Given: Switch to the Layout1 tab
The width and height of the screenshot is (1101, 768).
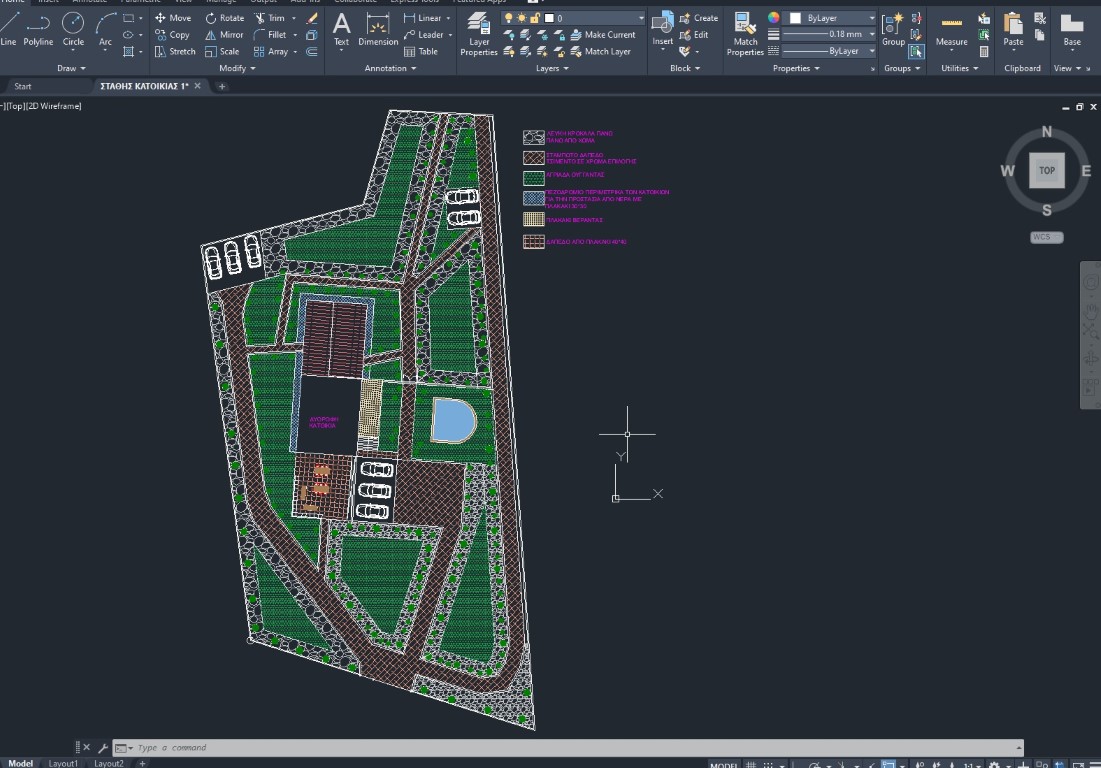Looking at the screenshot, I should coord(63,763).
